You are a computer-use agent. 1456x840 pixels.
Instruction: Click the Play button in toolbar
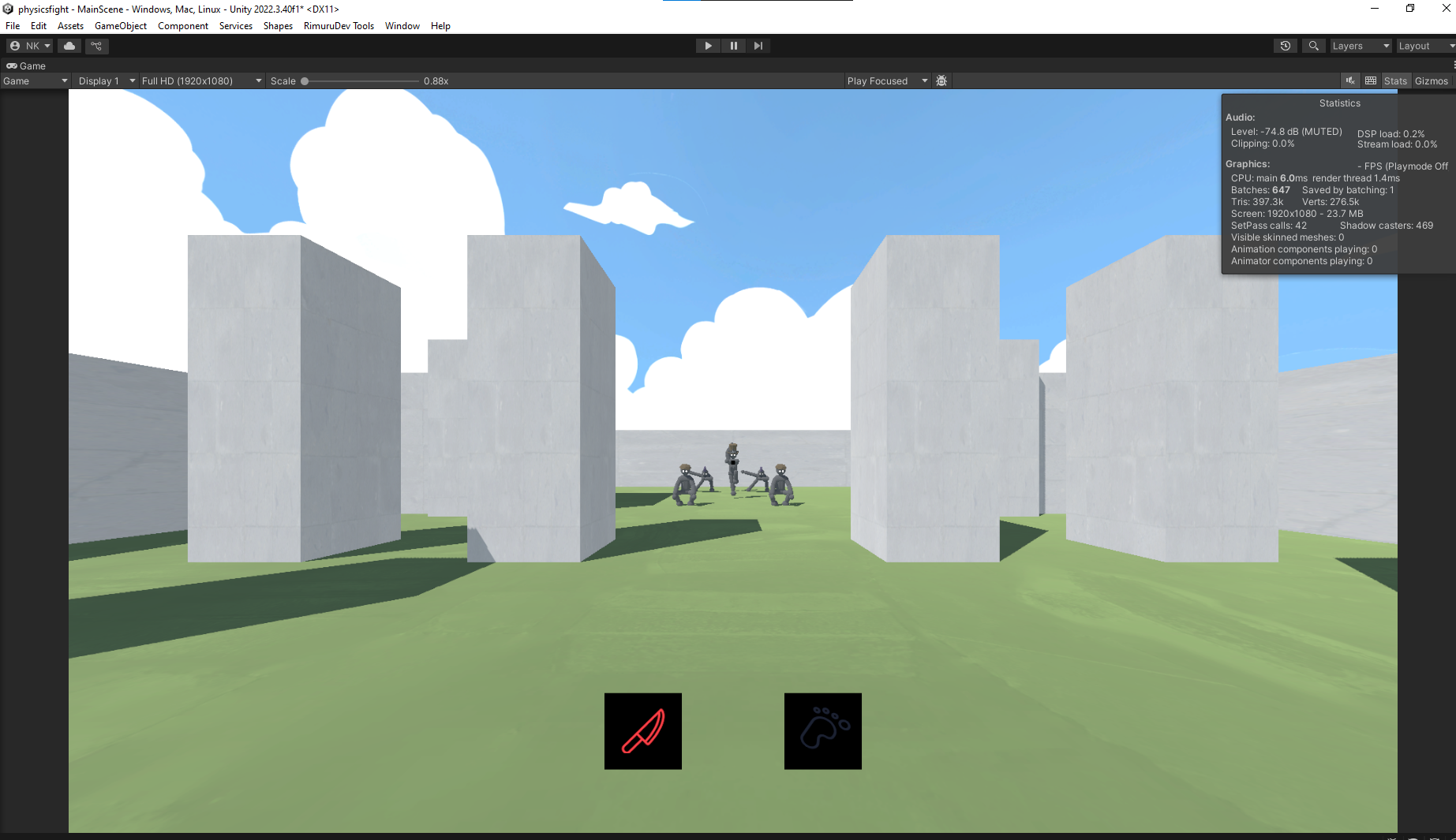click(708, 46)
